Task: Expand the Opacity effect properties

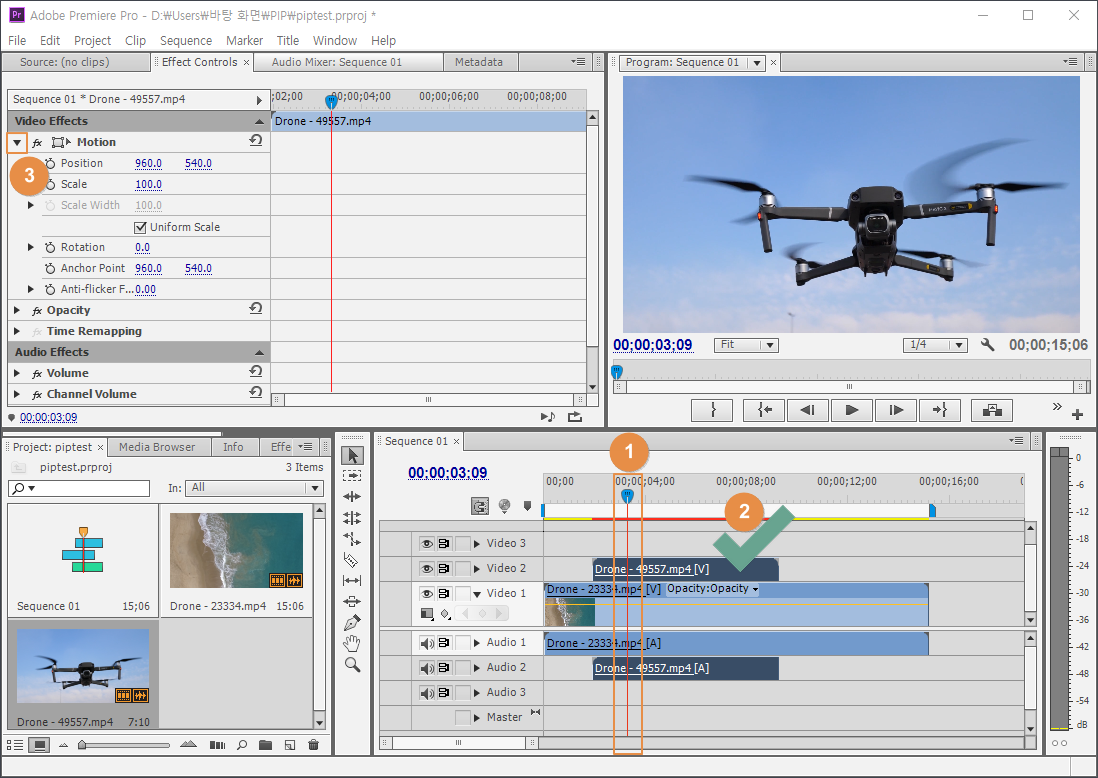Action: click(17, 310)
